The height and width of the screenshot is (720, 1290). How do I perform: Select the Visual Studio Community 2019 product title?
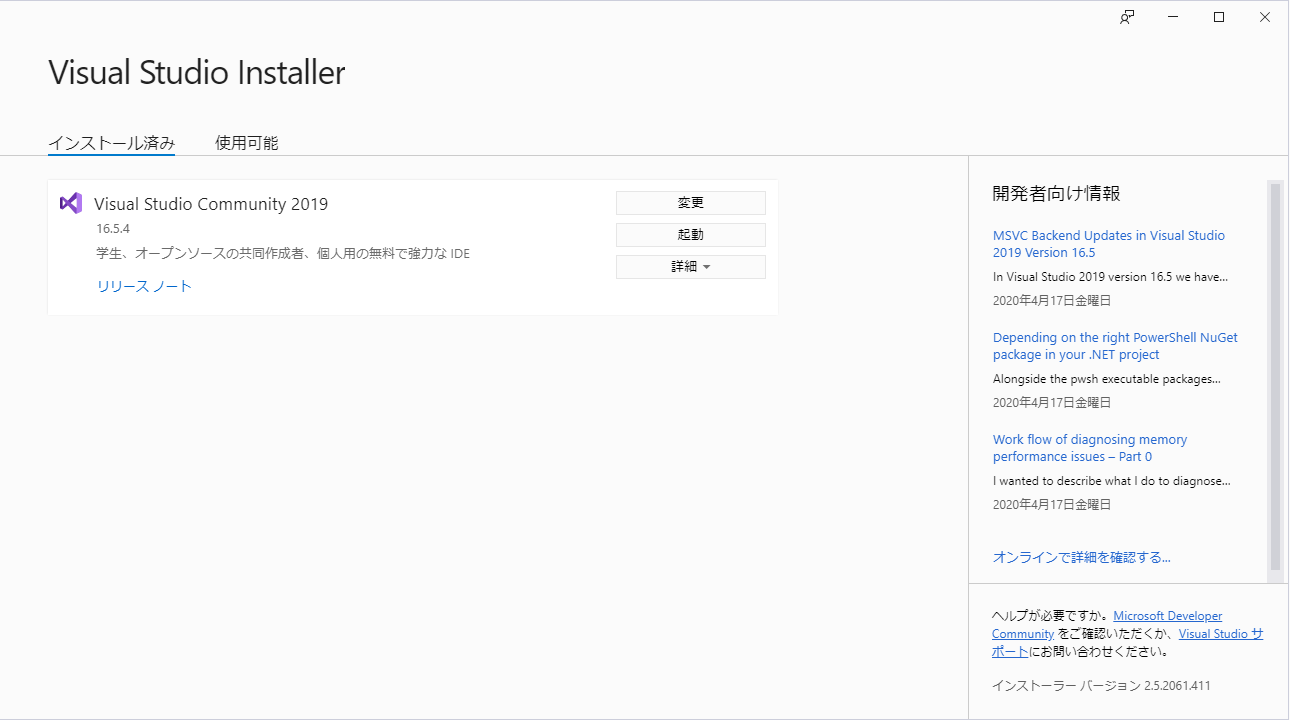[x=211, y=204]
